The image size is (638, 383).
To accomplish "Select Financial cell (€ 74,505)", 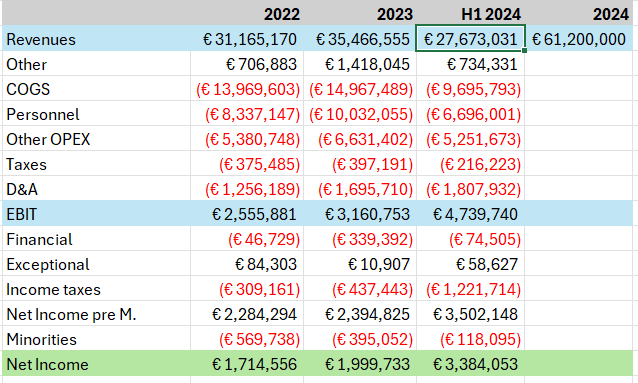I will click(470, 239).
